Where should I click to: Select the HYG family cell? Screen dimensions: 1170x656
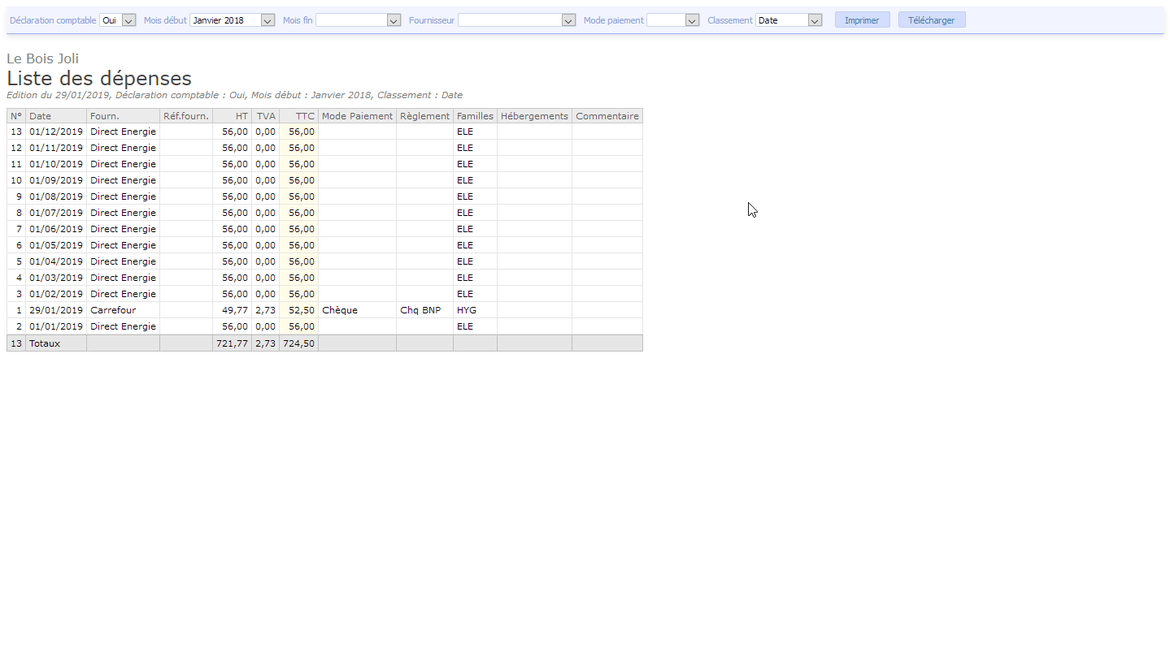pyautogui.click(x=467, y=310)
